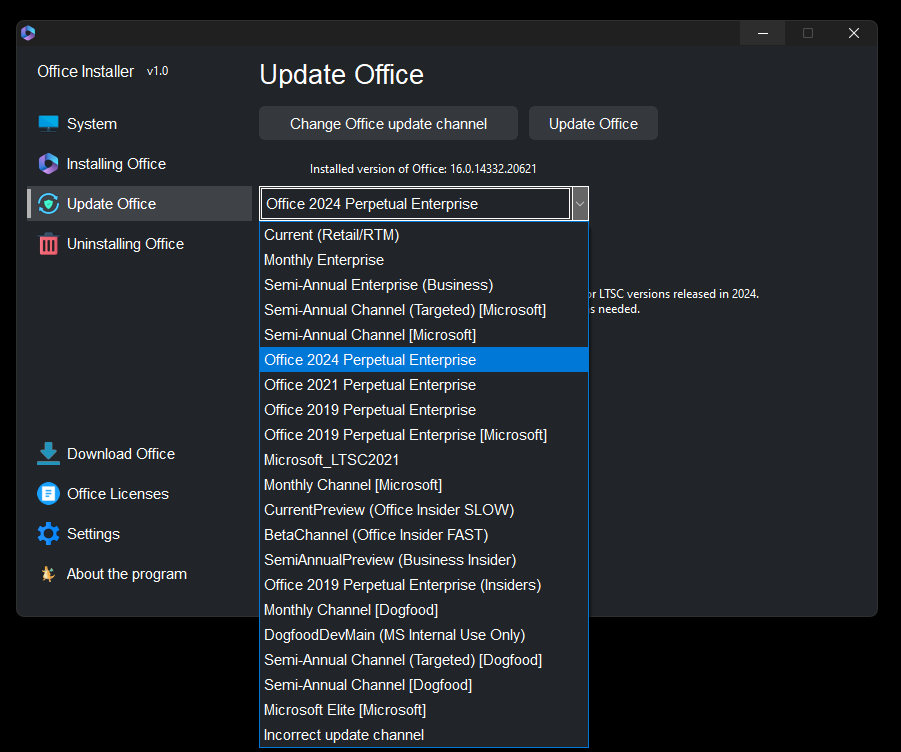Image resolution: width=901 pixels, height=752 pixels.
Task: Select Semi-Annual Channel [Dogfood]
Action: (424, 685)
